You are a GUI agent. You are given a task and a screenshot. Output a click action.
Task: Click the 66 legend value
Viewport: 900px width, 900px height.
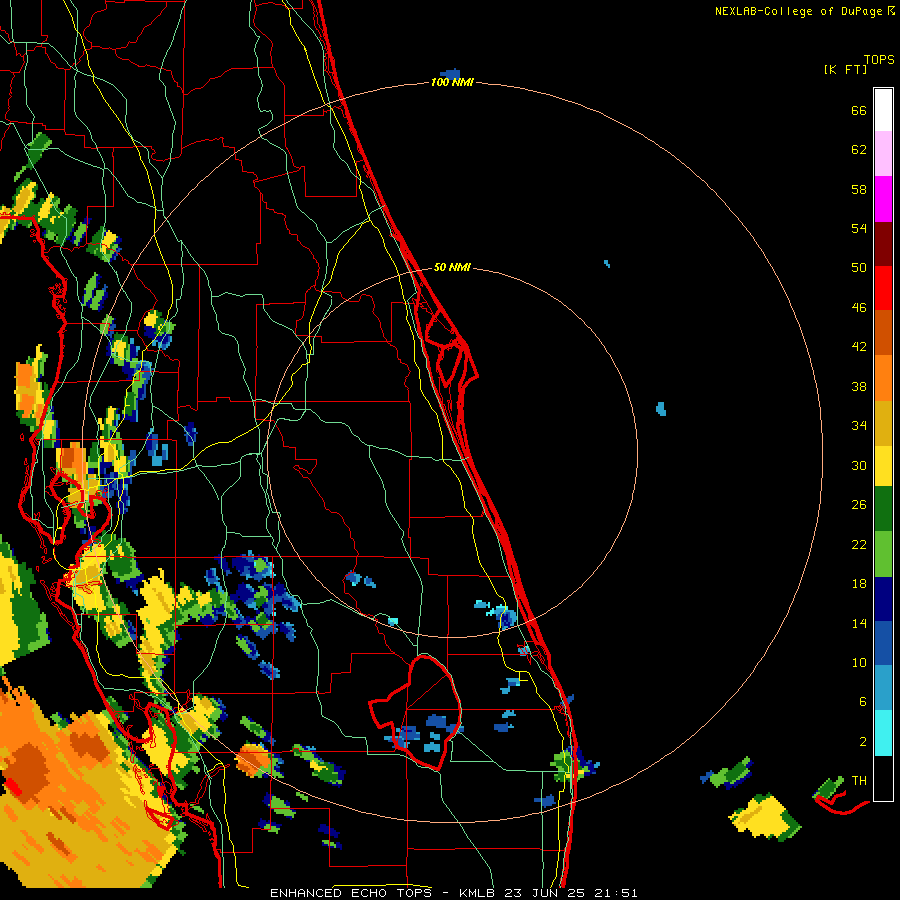[x=859, y=111]
